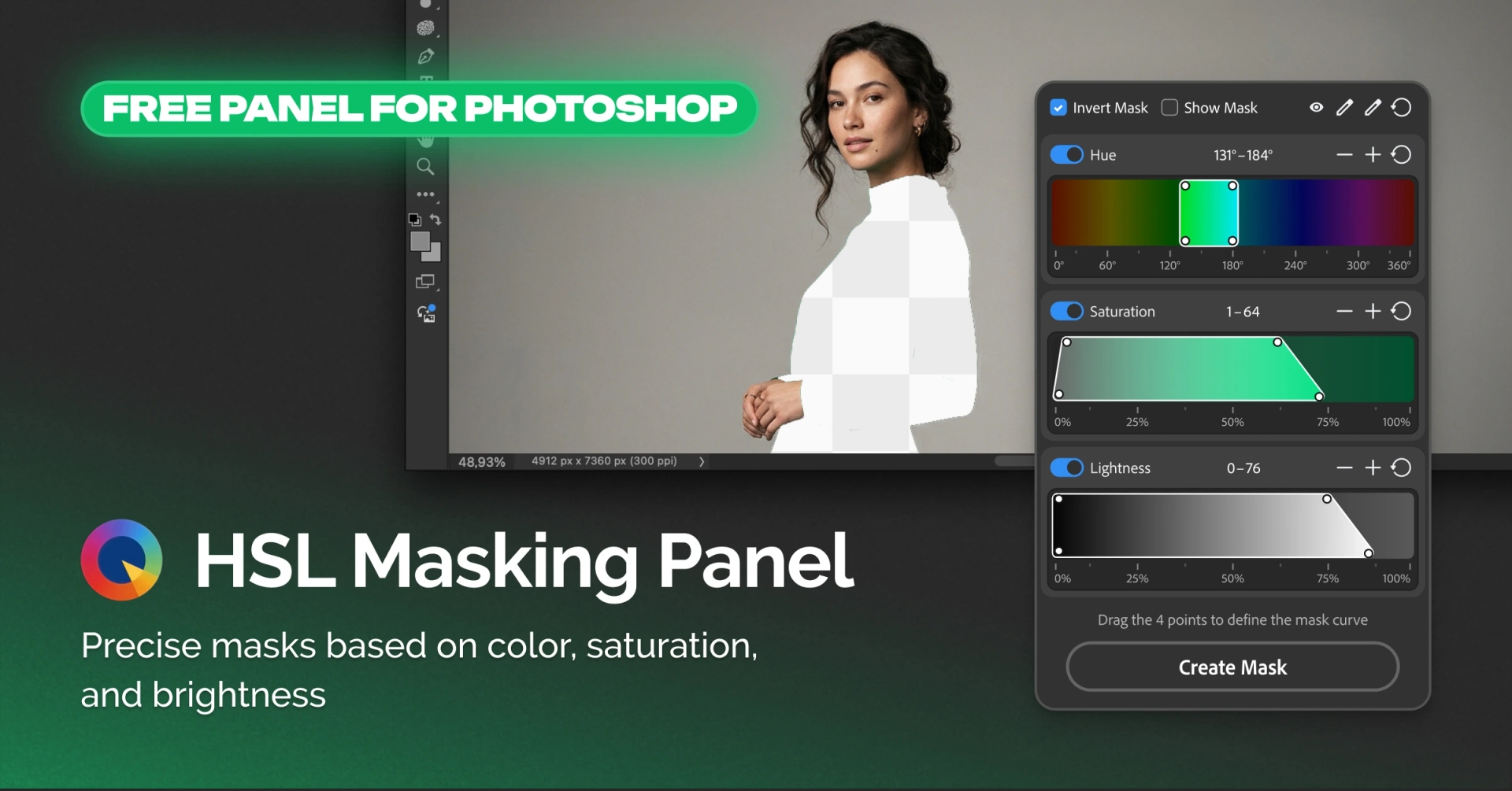Click the Hue range value 131°–184°

pos(1243,155)
